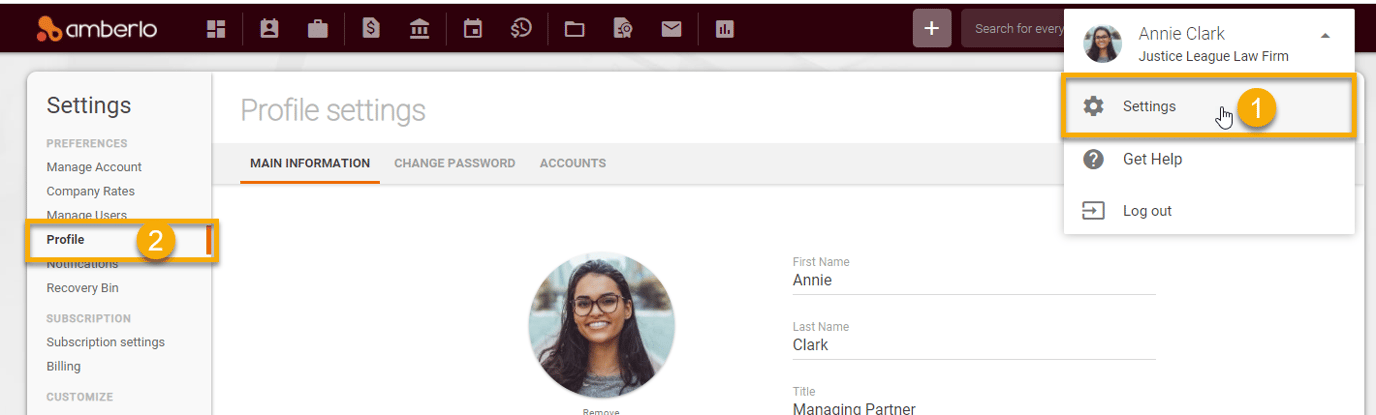The width and height of the screenshot is (1376, 415).
Task: Switch to the Change Password tab
Action: (x=455, y=163)
